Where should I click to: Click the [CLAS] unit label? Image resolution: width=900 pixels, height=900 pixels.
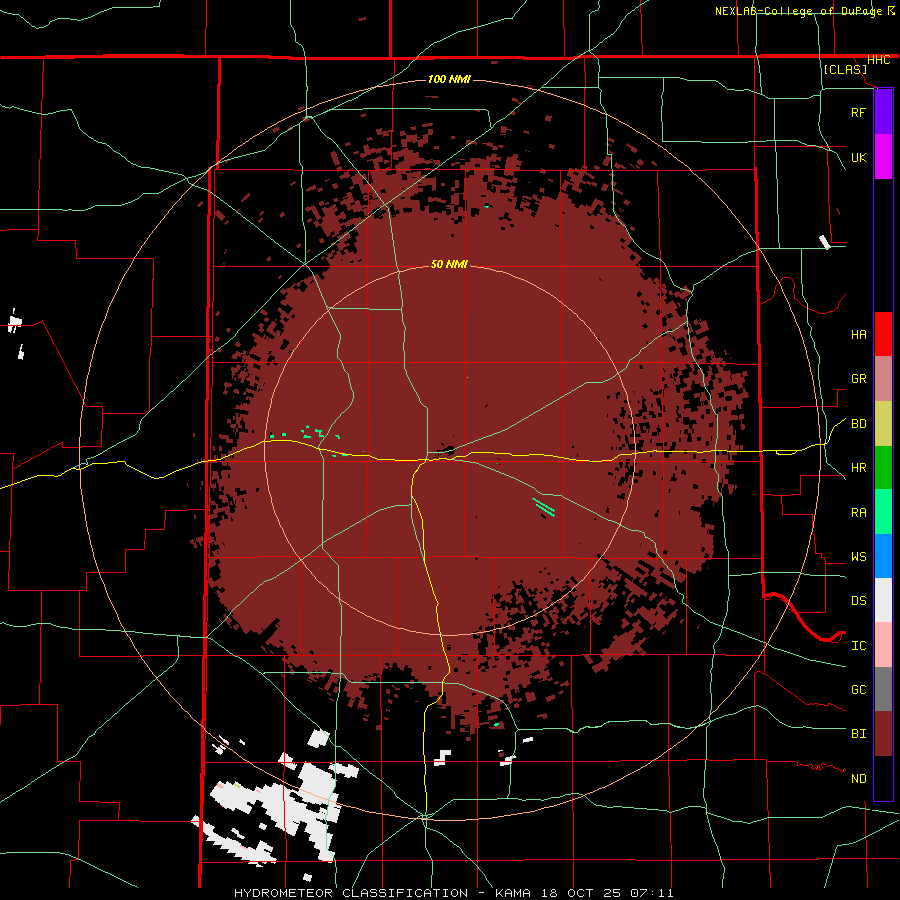845,70
